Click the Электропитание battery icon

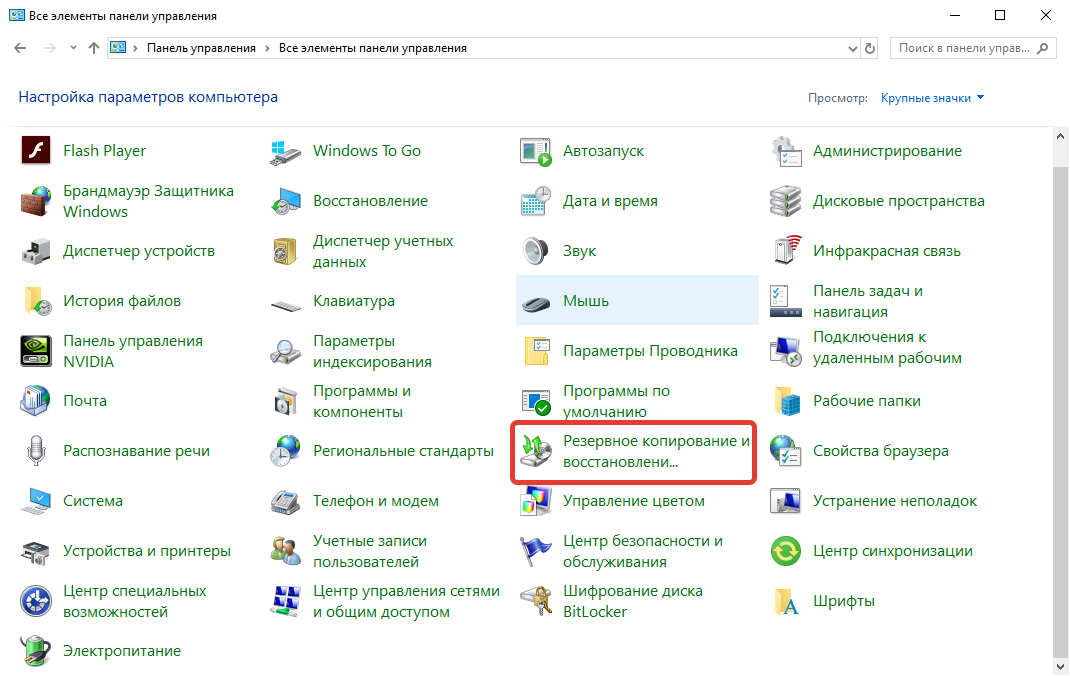point(36,651)
